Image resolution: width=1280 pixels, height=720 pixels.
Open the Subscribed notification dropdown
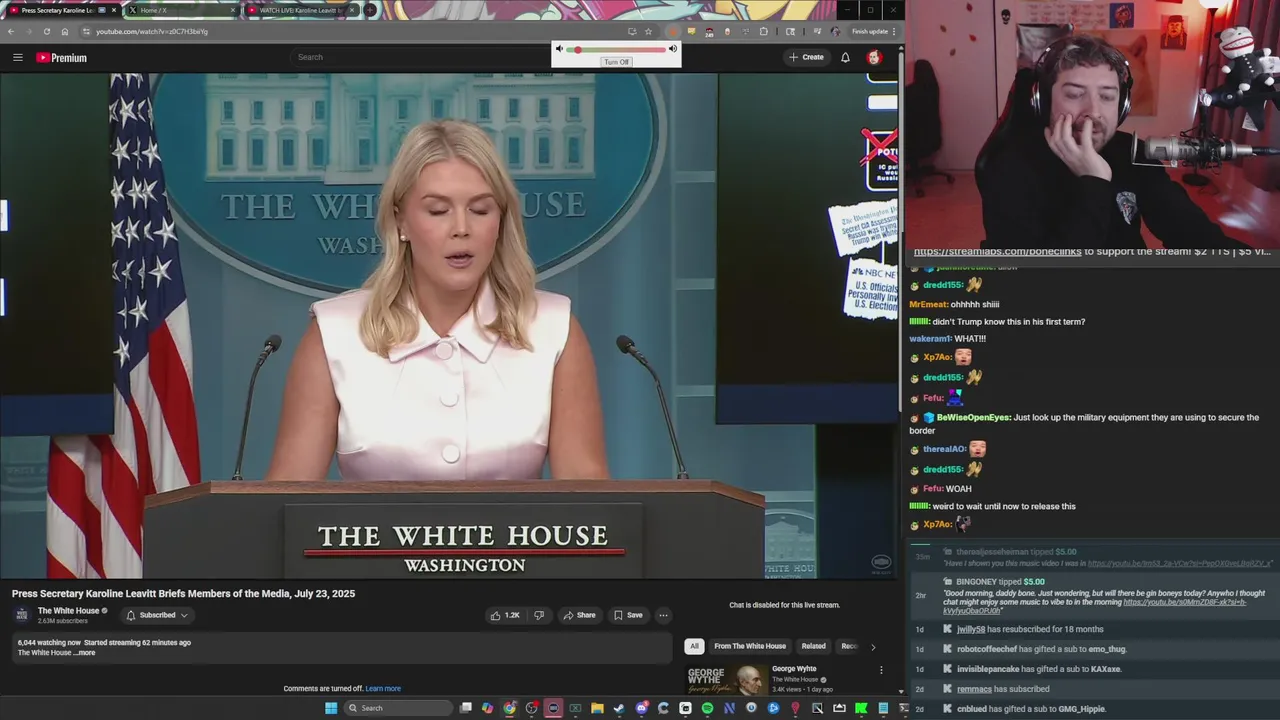157,615
